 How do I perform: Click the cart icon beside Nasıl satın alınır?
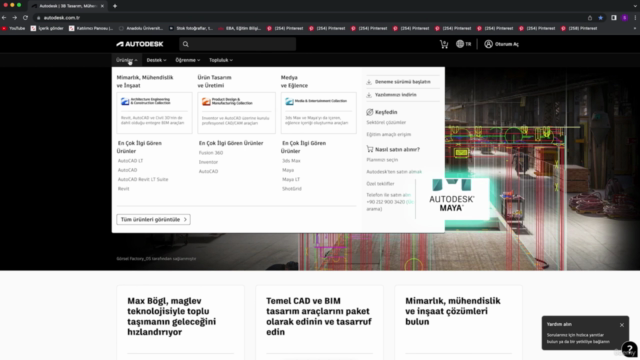pyautogui.click(x=369, y=149)
